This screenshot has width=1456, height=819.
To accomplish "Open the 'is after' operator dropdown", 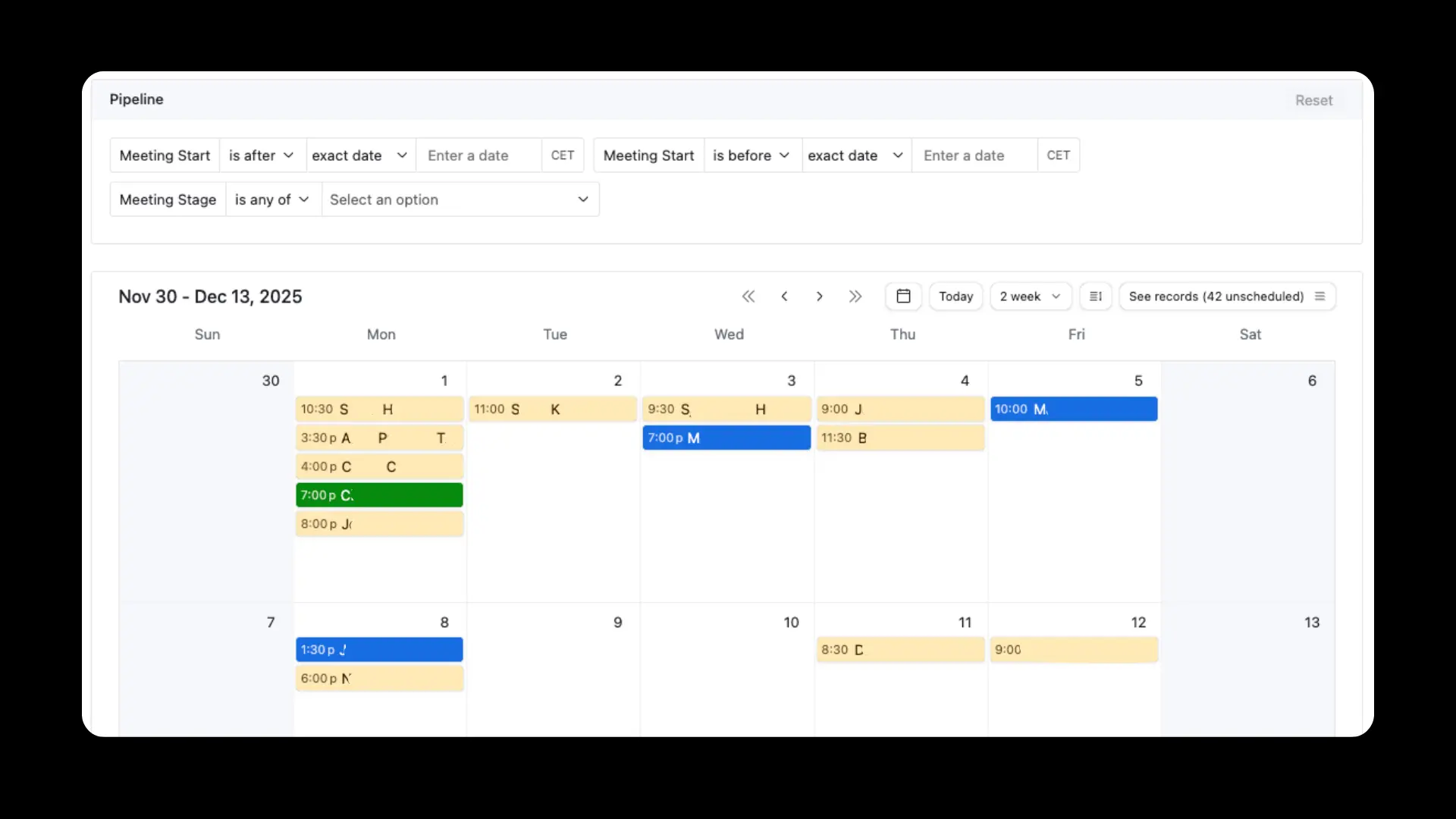I will click(x=262, y=155).
